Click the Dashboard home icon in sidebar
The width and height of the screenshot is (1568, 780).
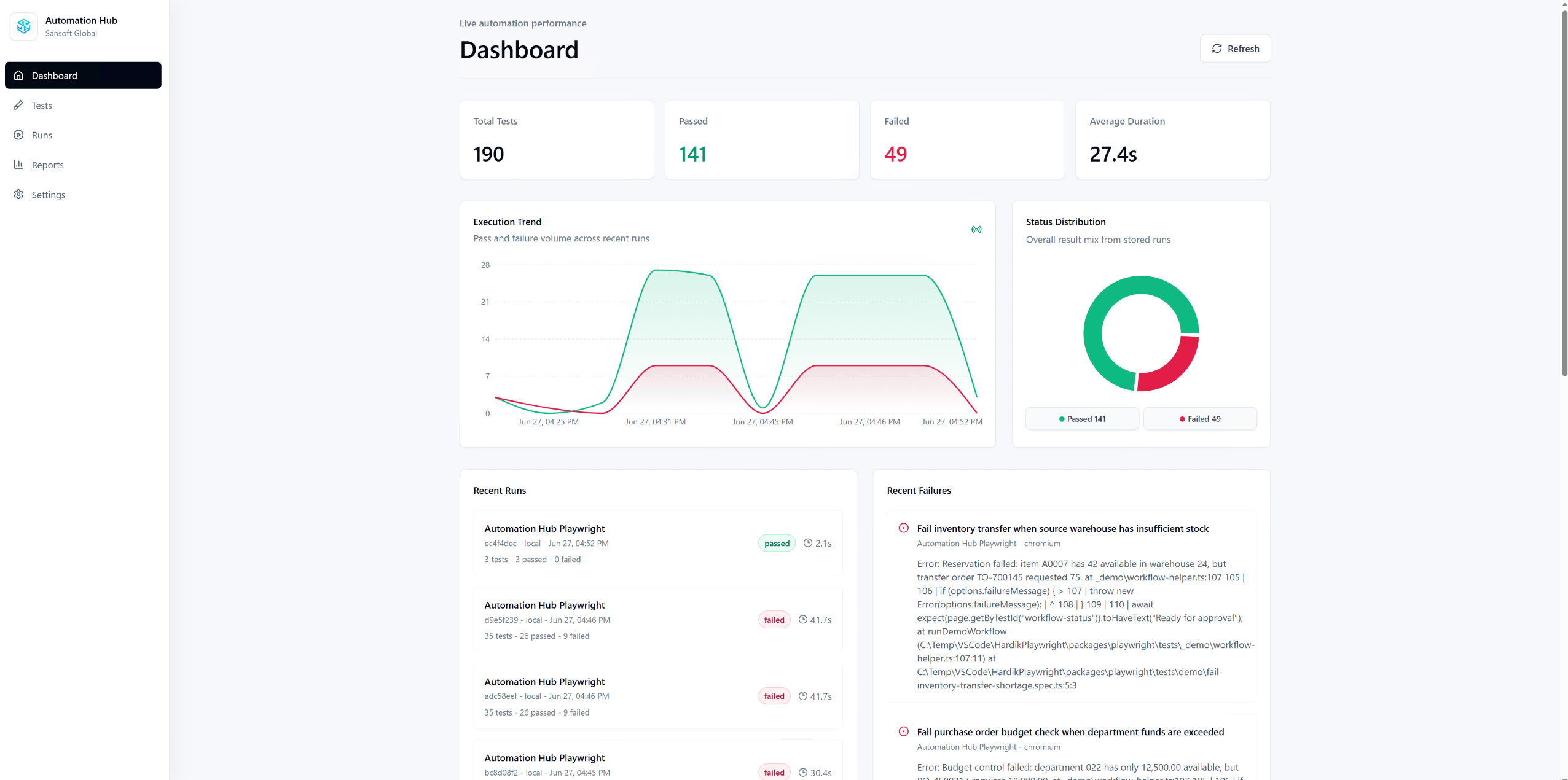point(18,76)
